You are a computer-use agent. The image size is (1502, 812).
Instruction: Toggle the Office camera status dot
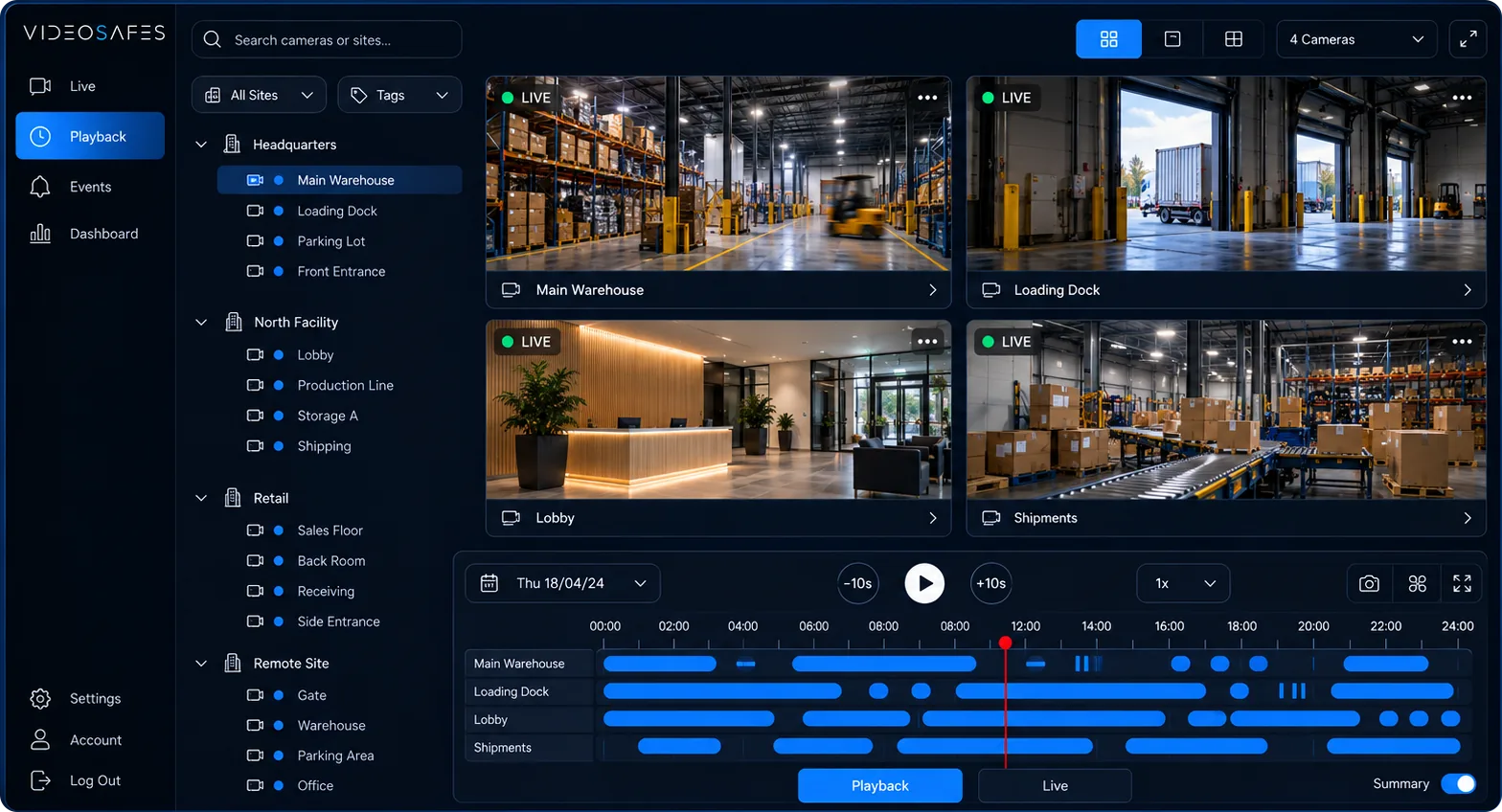click(279, 785)
